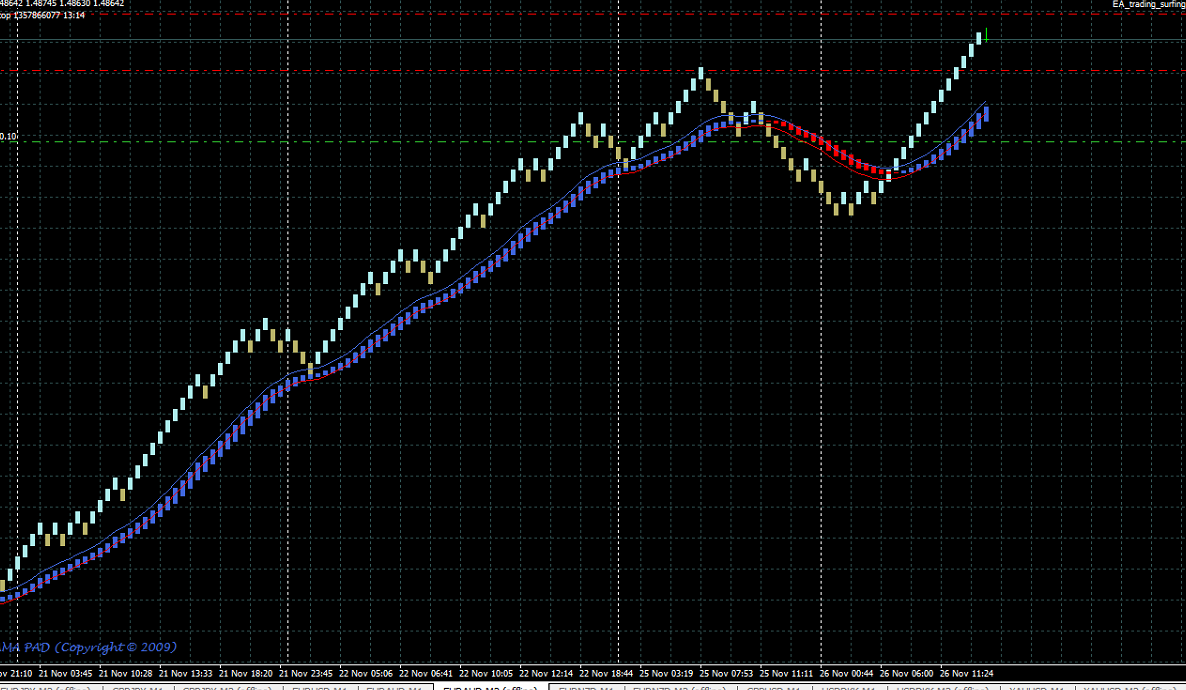
Task: Click the 21 Nov 18:20 time label
Action: 246,673
